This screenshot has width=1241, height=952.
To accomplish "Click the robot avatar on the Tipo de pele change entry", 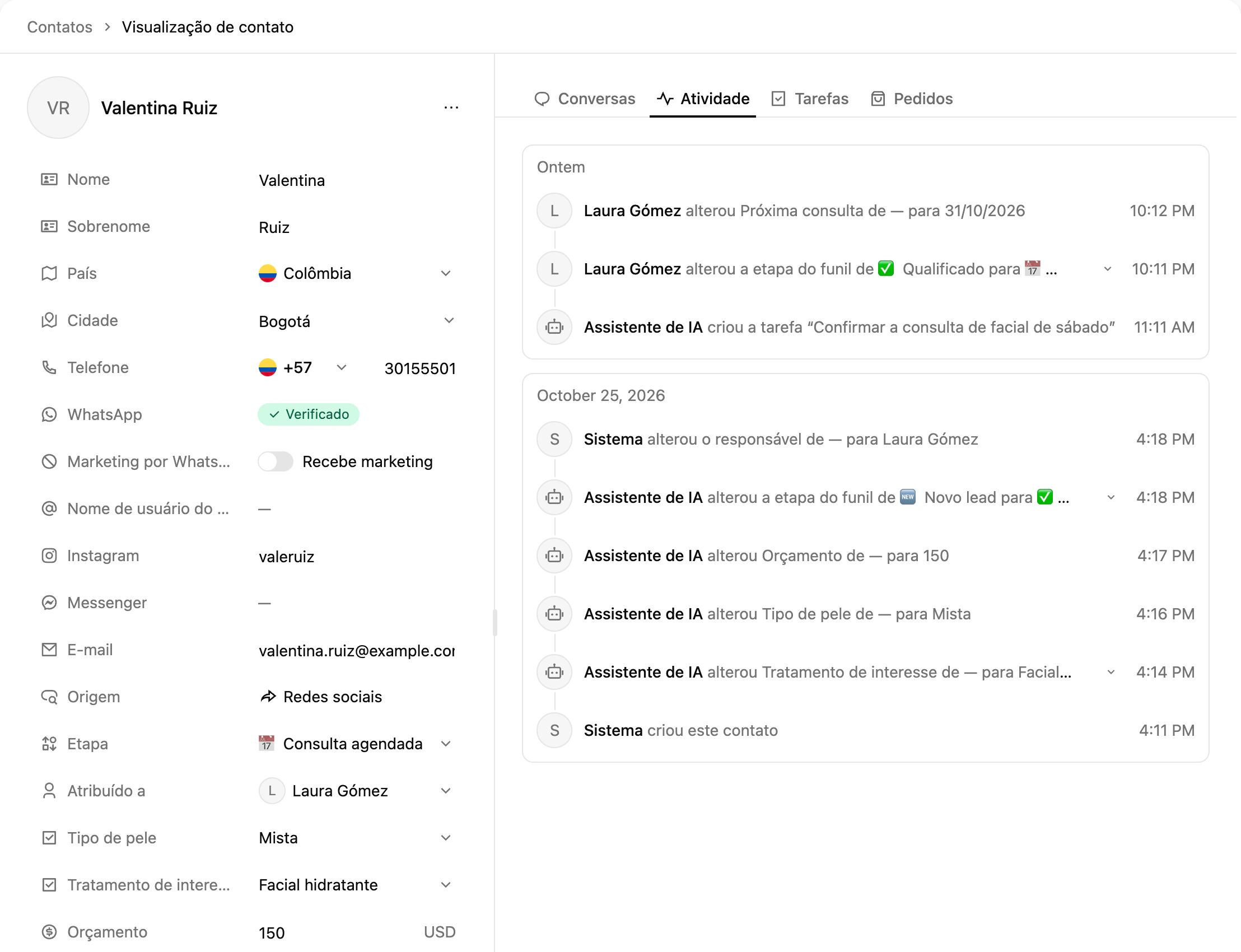I will coord(554,614).
